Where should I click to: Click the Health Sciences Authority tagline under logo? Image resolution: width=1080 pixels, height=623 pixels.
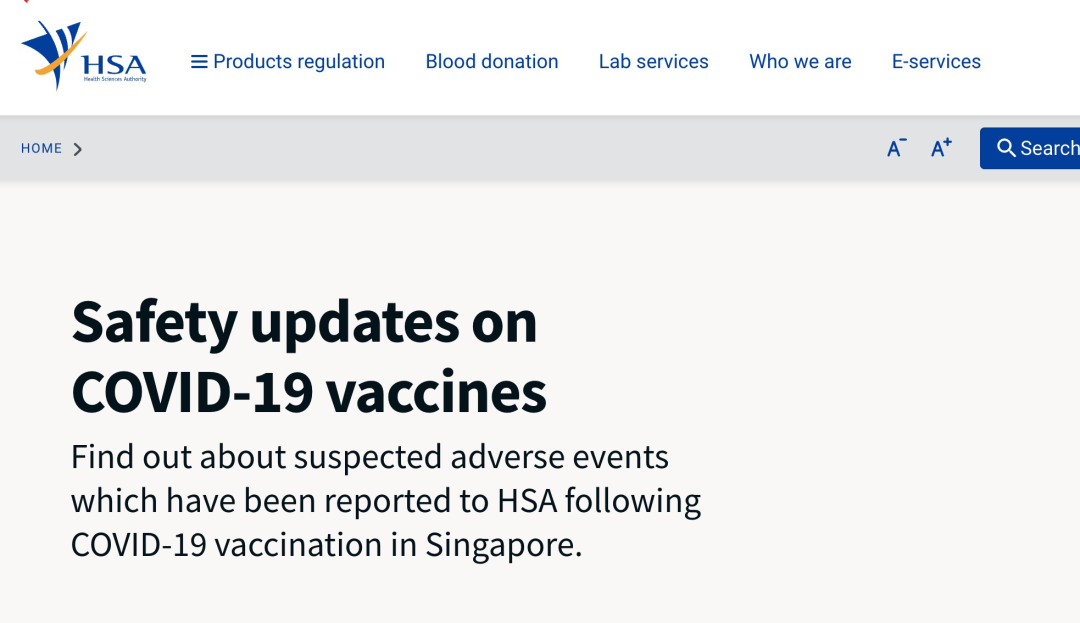click(115, 79)
